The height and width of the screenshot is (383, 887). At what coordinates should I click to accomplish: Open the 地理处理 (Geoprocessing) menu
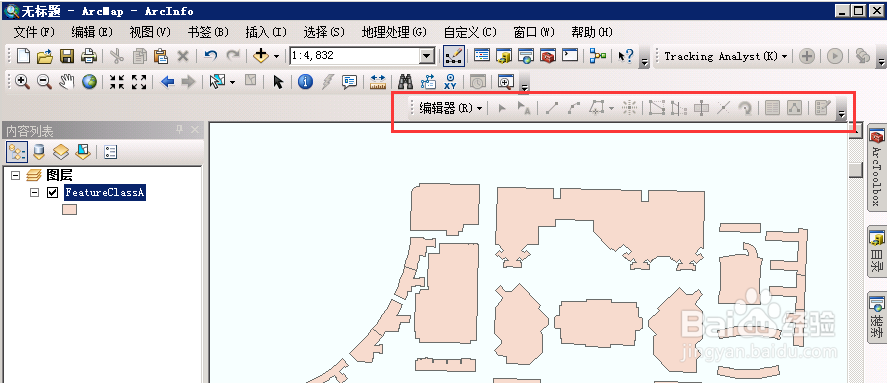pyautogui.click(x=394, y=32)
